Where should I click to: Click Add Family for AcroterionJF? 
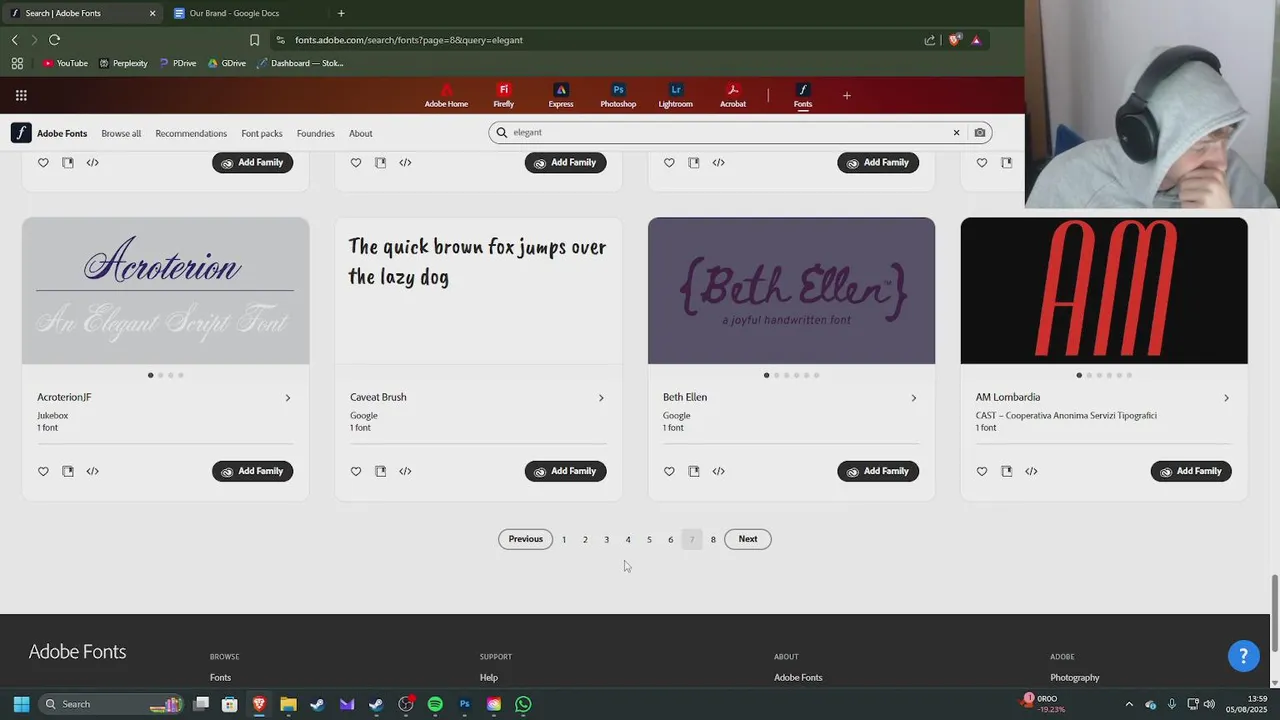[252, 471]
